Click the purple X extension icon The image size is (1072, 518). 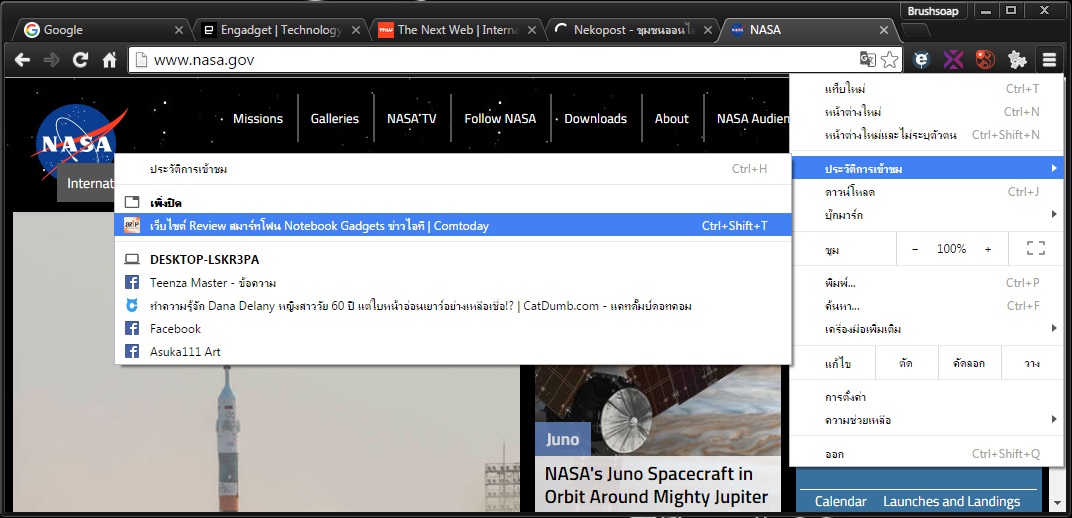click(x=953, y=60)
